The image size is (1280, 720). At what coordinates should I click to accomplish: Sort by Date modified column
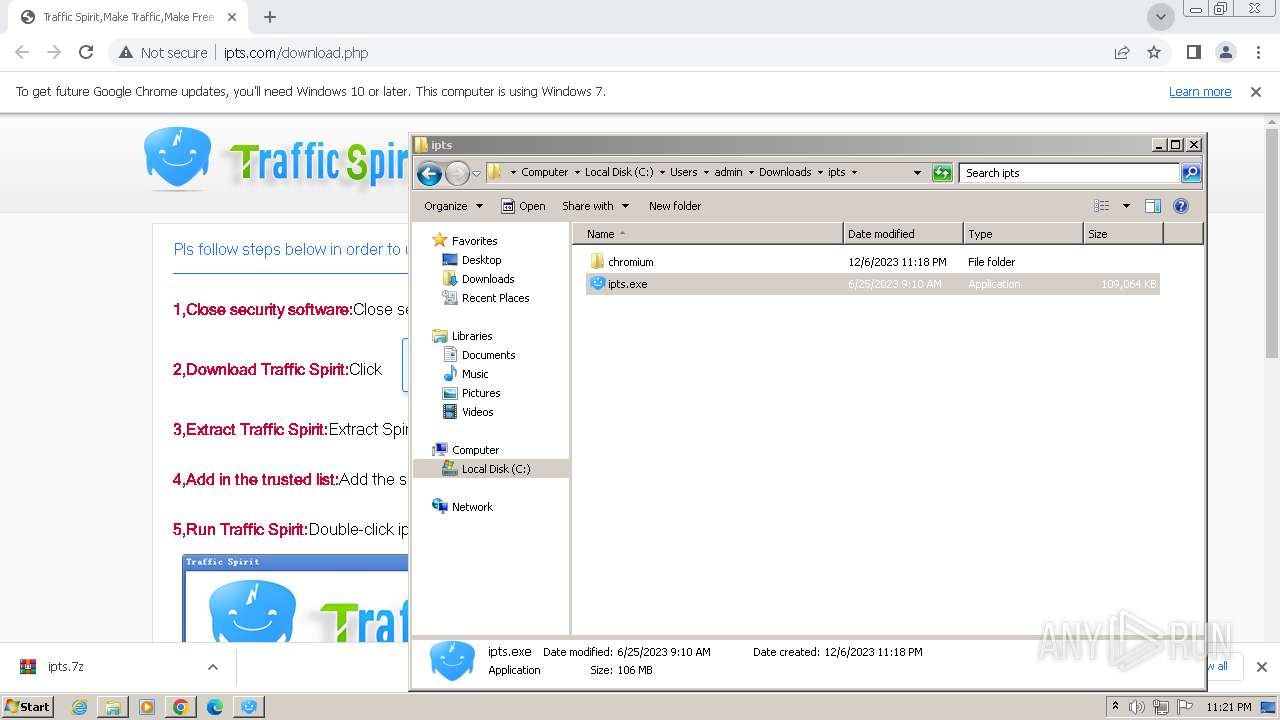(903, 234)
